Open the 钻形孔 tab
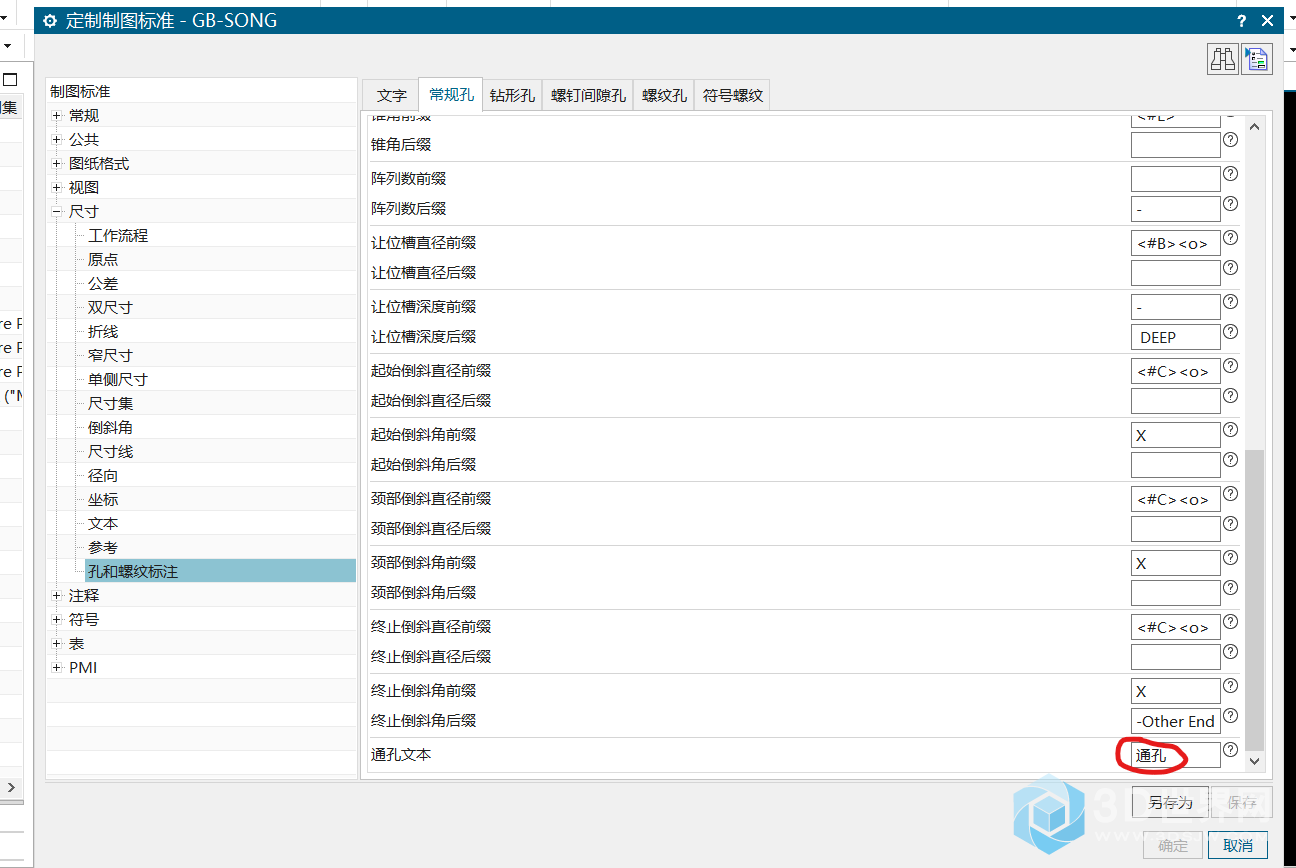This screenshot has width=1296, height=868. coord(513,95)
